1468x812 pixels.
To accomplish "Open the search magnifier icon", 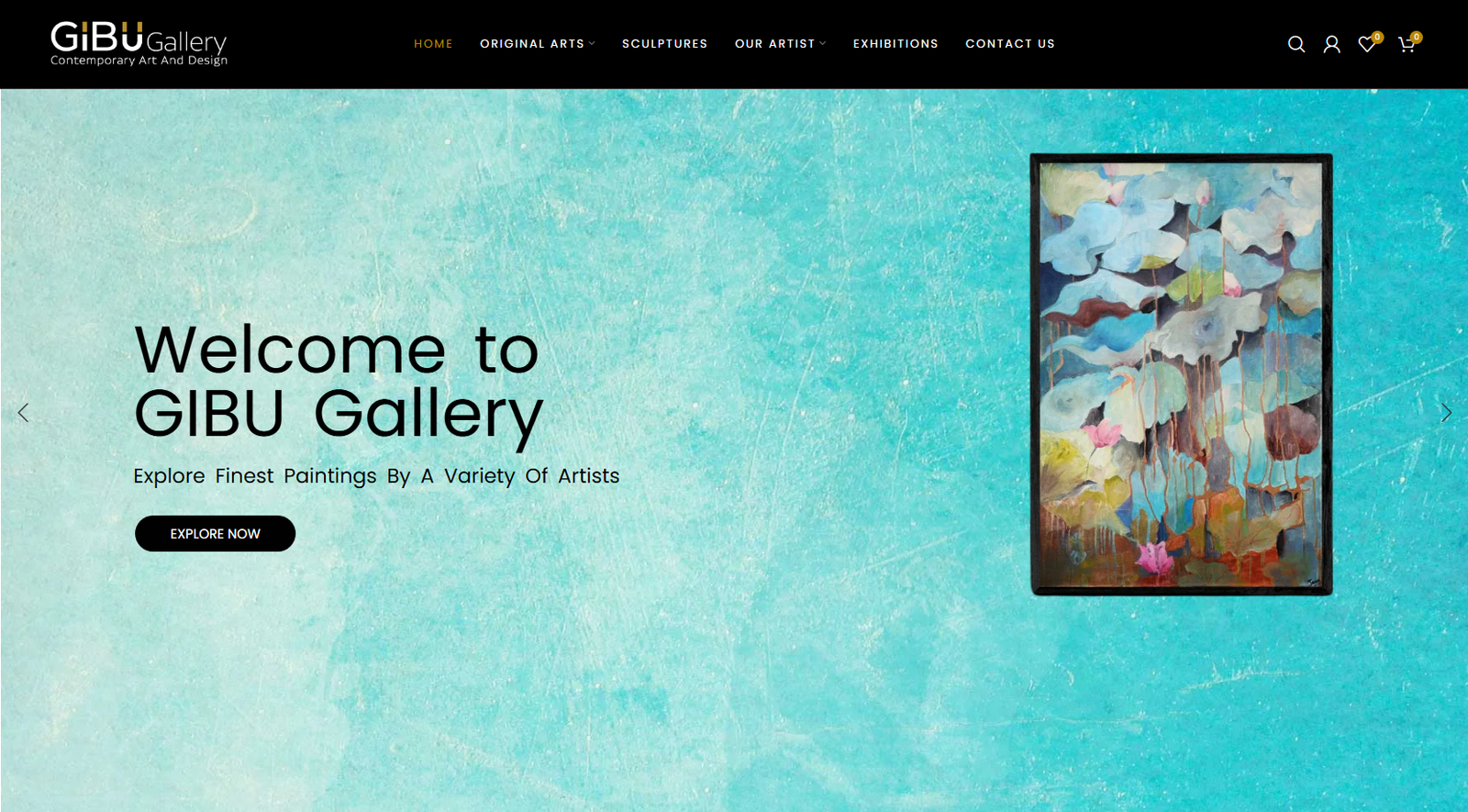I will (1296, 44).
